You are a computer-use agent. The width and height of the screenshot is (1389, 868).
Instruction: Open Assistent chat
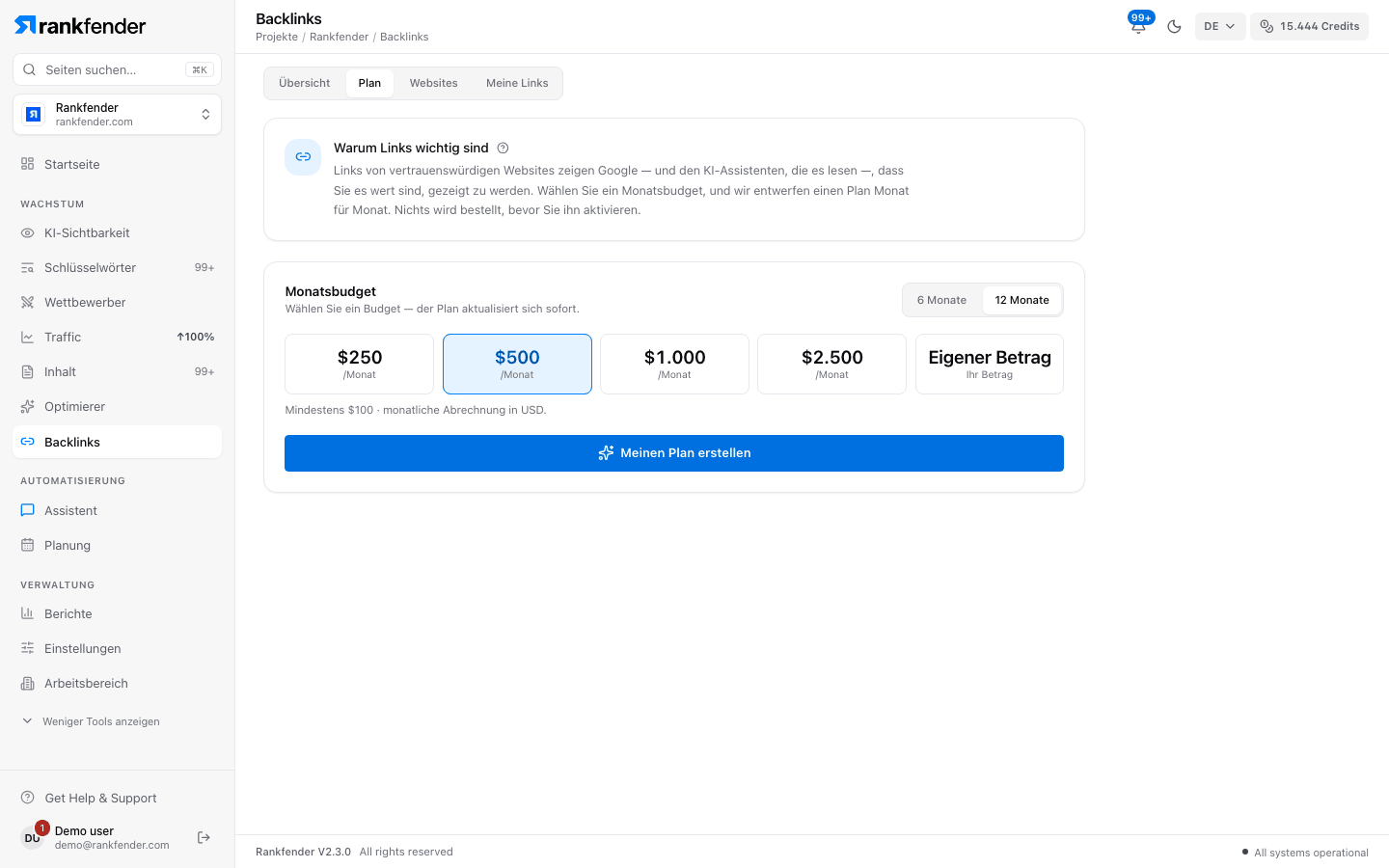[x=117, y=510]
